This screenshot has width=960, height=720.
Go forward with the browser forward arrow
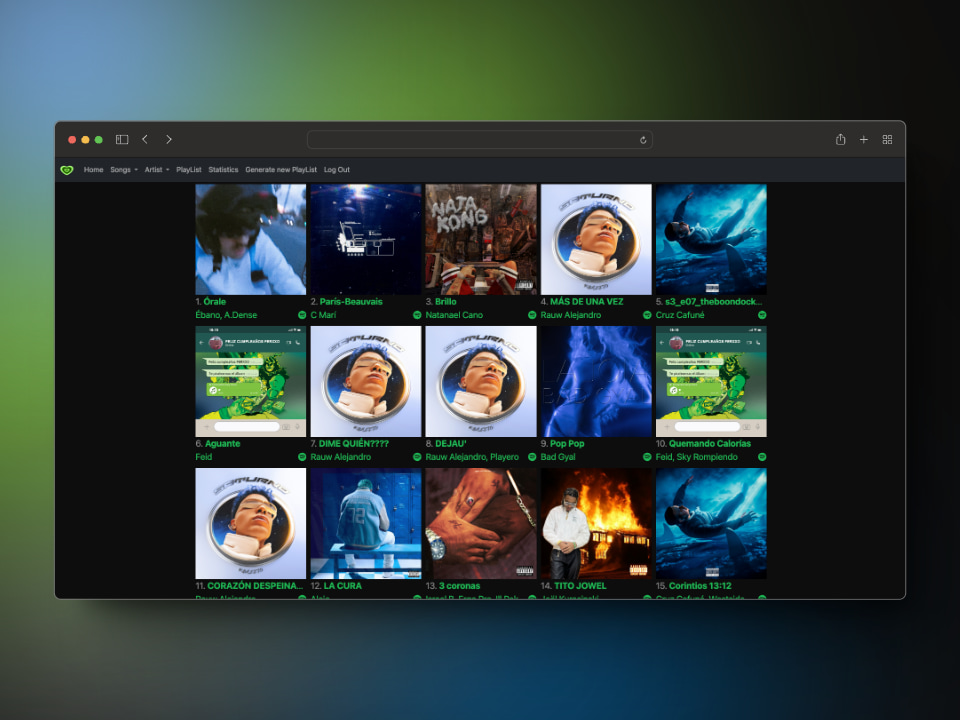pos(169,140)
